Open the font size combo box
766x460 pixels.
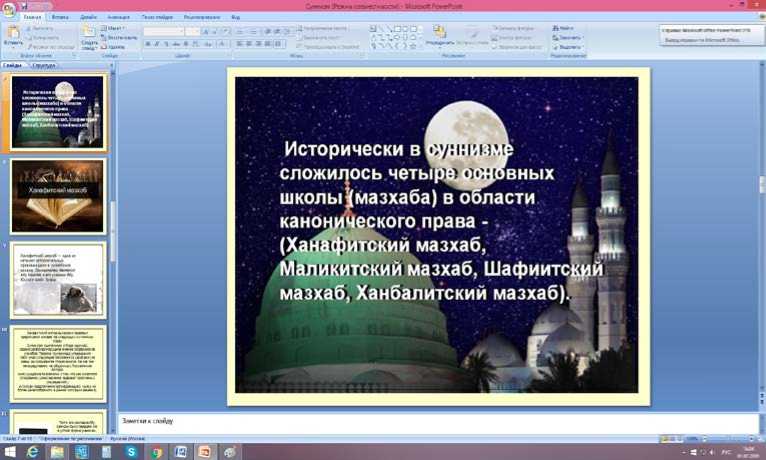192,32
